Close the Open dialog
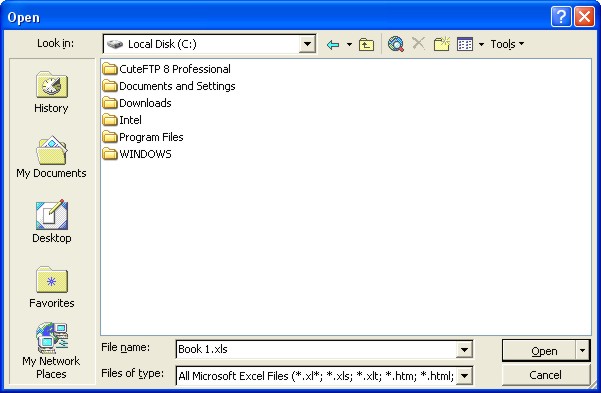 (585, 17)
